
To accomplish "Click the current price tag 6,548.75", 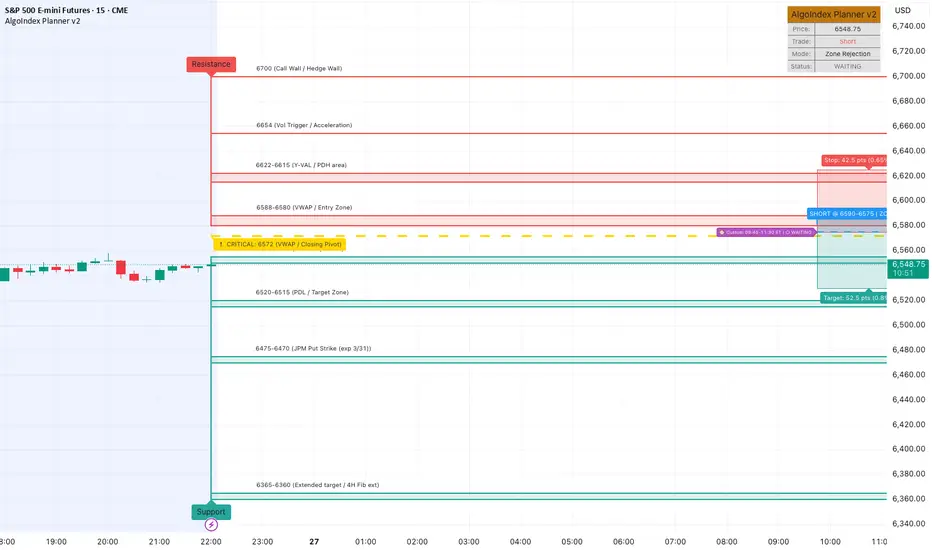I will (x=908, y=269).
